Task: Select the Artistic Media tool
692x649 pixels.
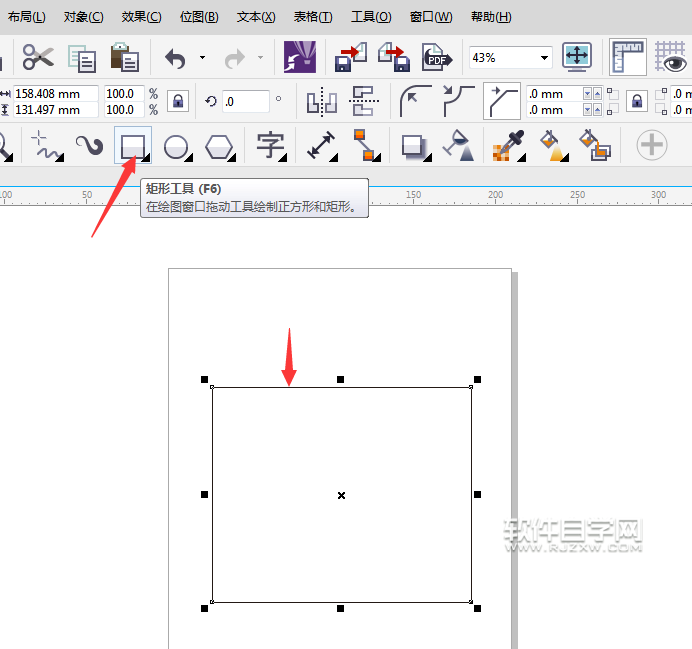Action: pyautogui.click(x=90, y=145)
